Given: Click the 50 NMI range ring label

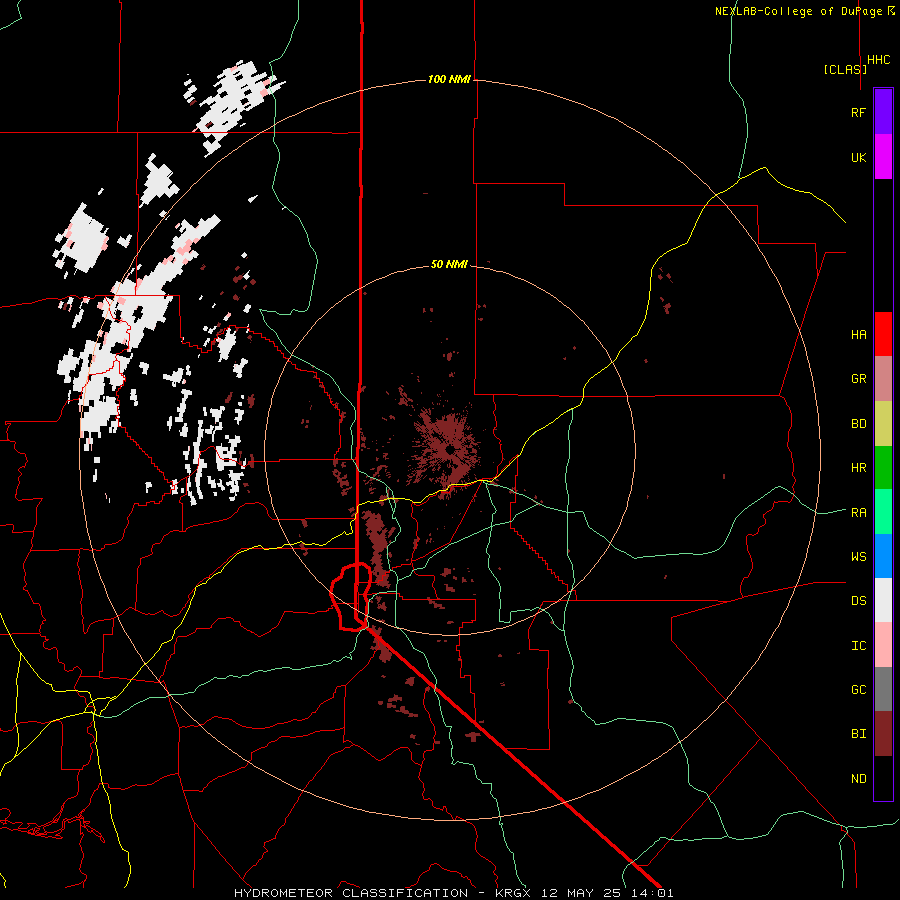Looking at the screenshot, I should [449, 264].
